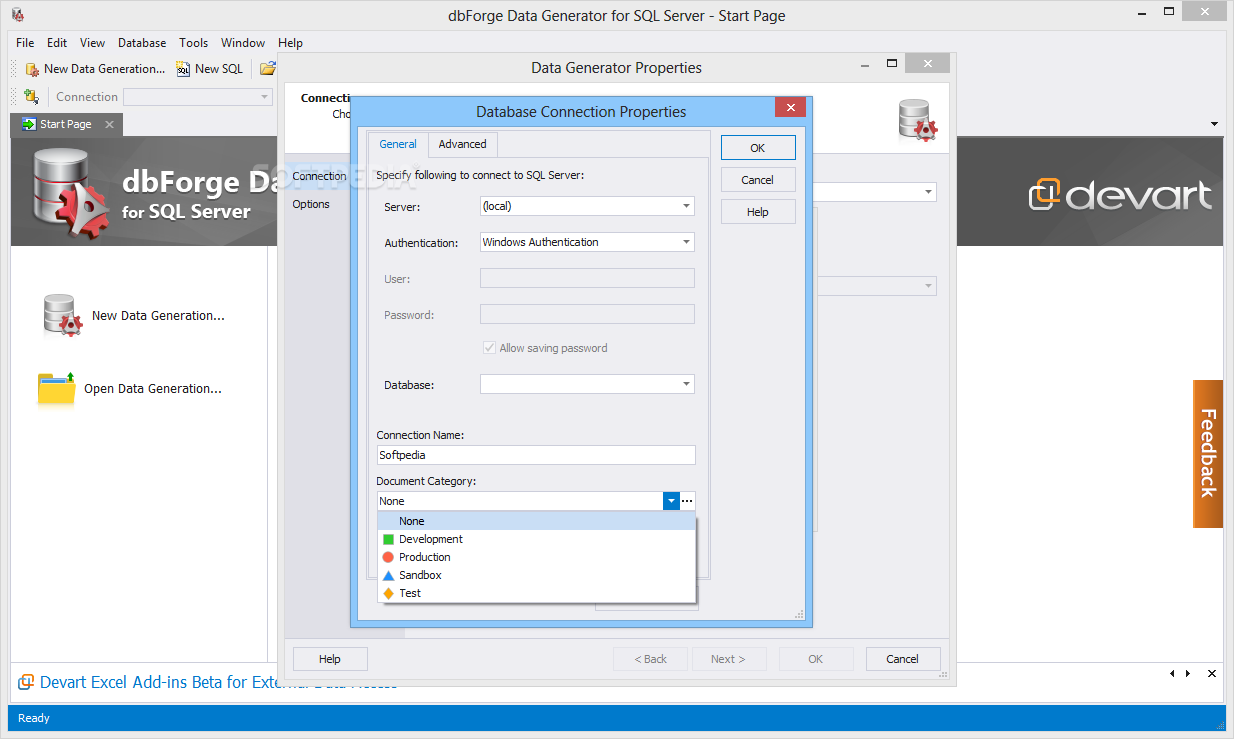
Task: Click Help in Data Generator Properties wizard
Action: tap(330, 659)
